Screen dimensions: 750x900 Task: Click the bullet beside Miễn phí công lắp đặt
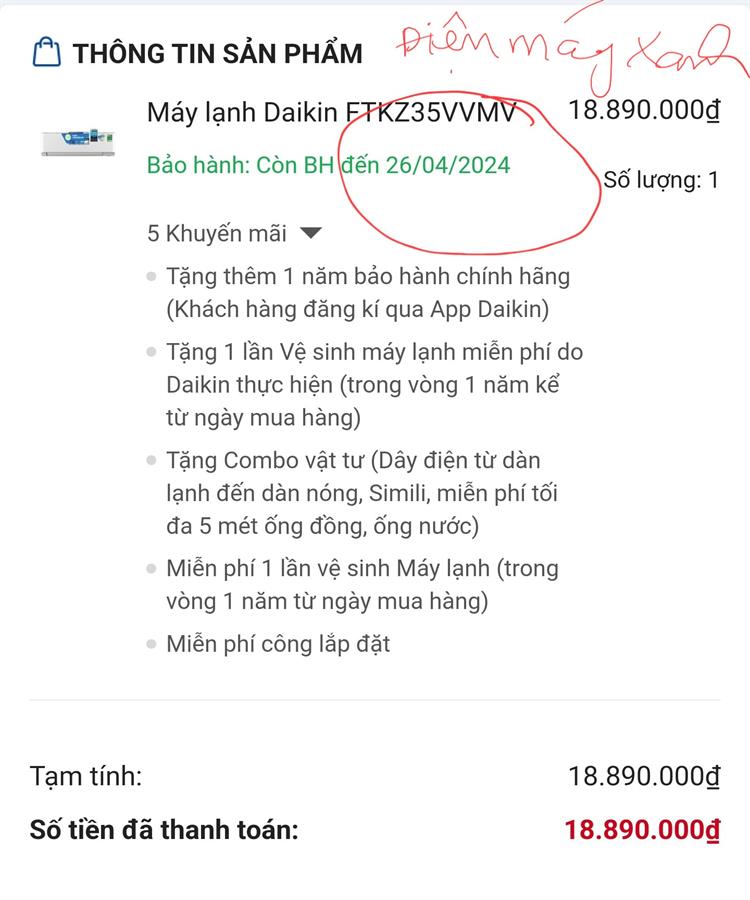(151, 644)
